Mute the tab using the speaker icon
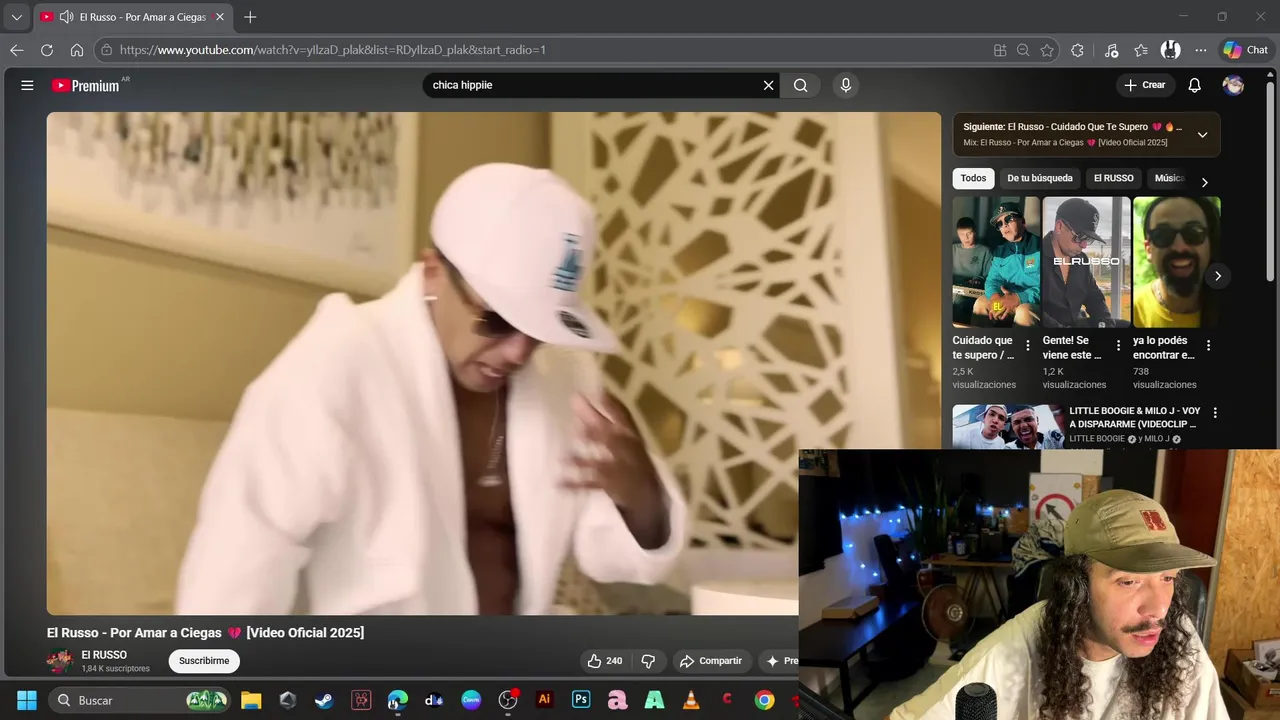This screenshot has width=1280, height=720. coord(66,17)
